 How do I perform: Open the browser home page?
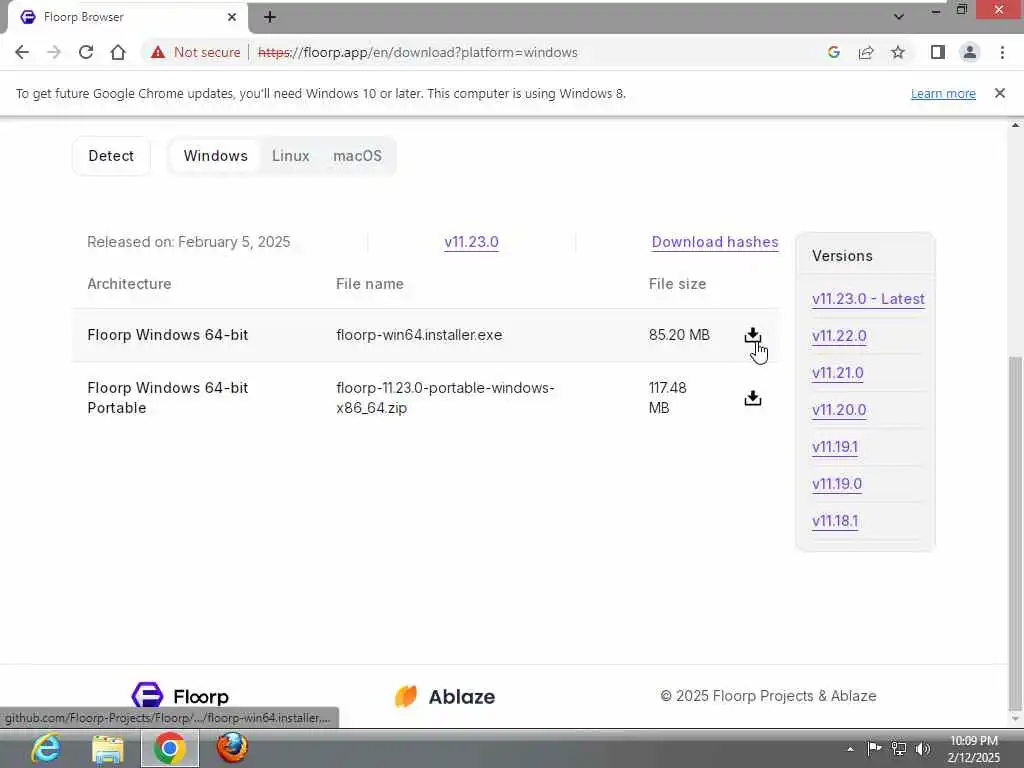pos(118,52)
